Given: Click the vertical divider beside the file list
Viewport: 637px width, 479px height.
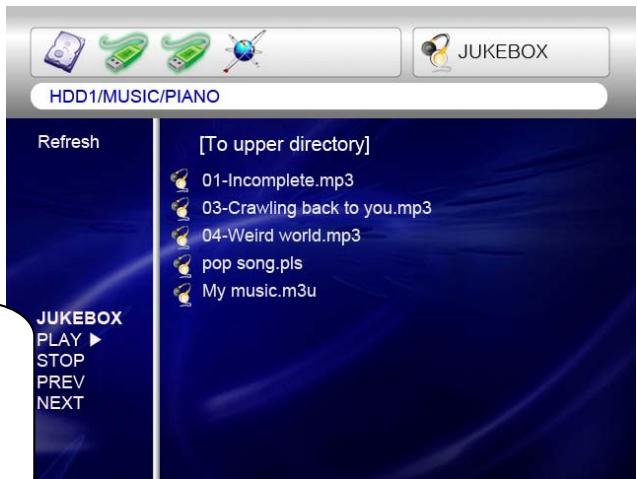Looking at the screenshot, I should (155, 300).
